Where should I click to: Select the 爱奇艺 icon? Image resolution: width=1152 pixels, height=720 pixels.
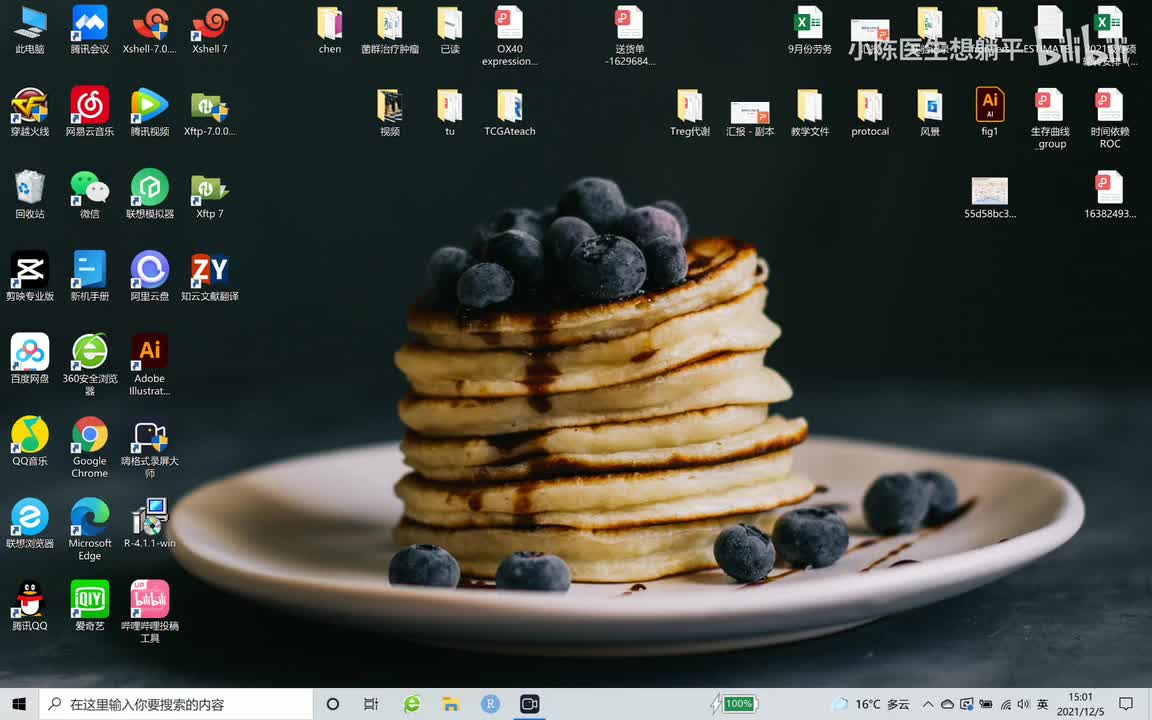click(90, 606)
